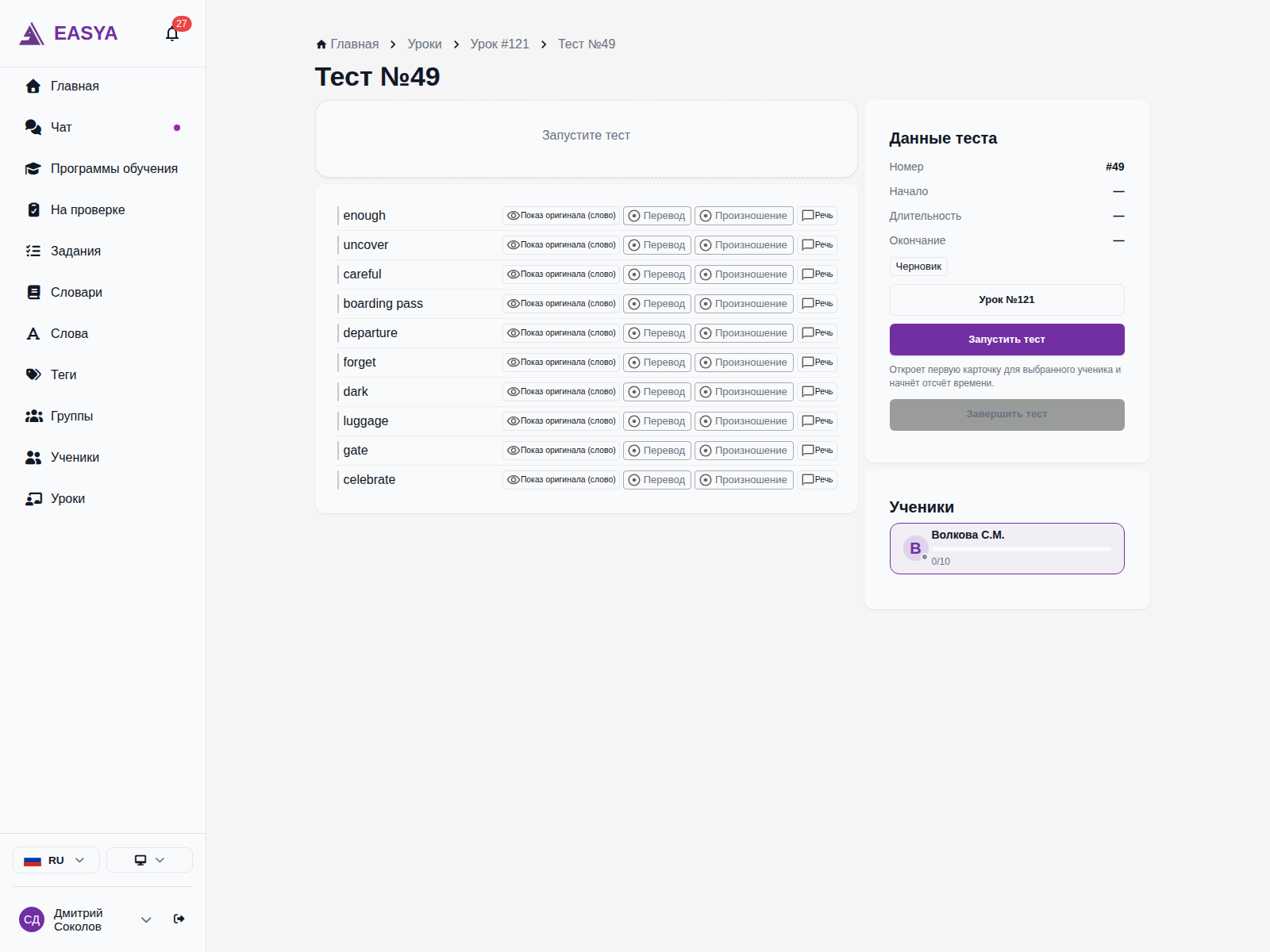The image size is (1270, 952).
Task: Select Перевод for departure
Action: [x=657, y=333]
